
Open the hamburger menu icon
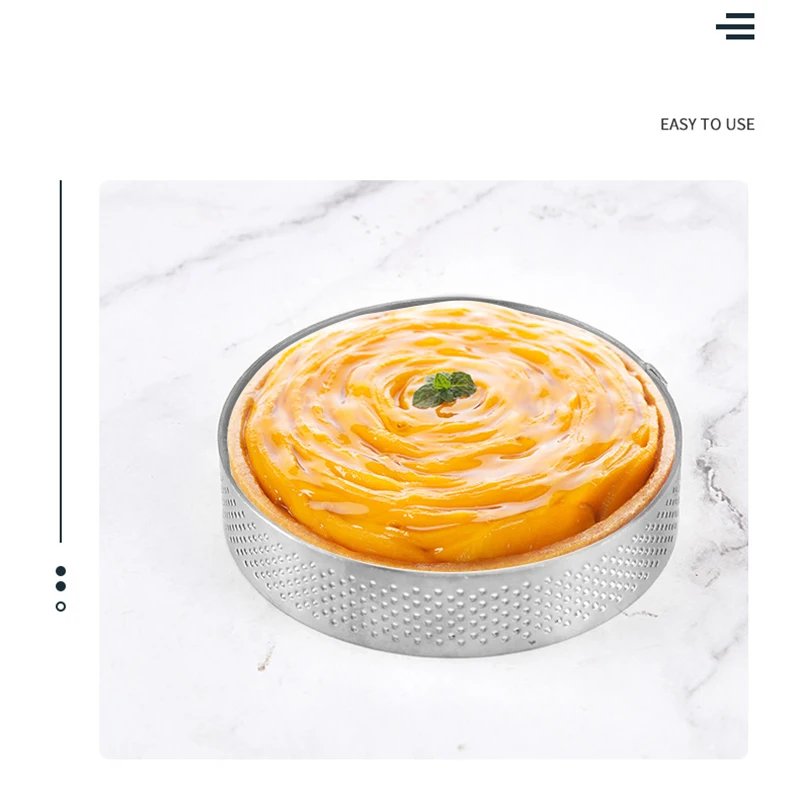coord(735,26)
